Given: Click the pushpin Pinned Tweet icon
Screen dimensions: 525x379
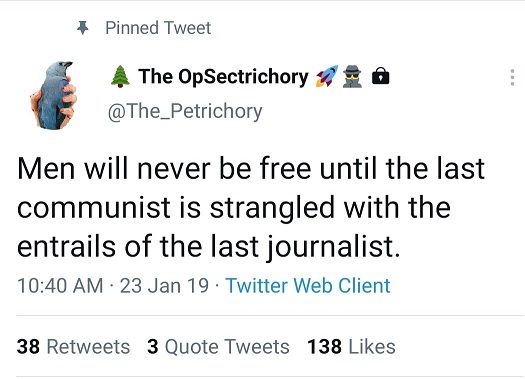Looking at the screenshot, I should pyautogui.click(x=83, y=28).
